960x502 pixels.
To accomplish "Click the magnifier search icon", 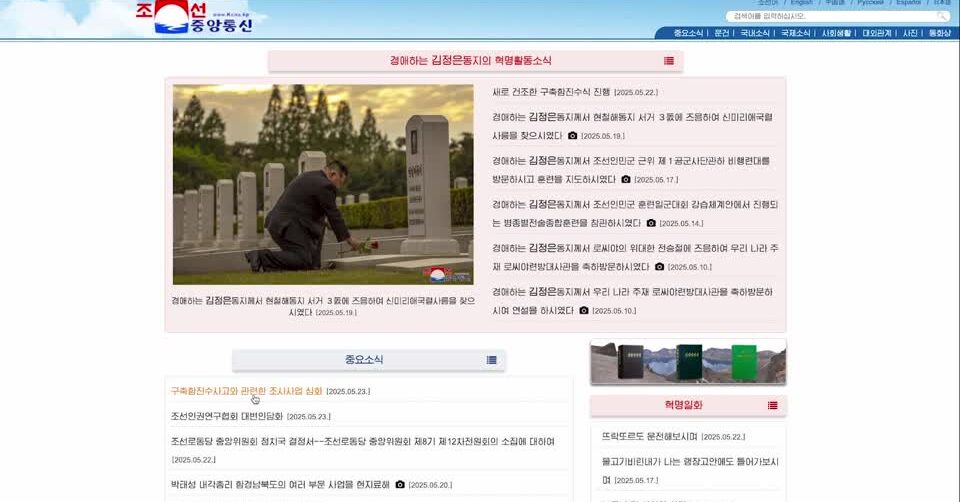I will (x=942, y=16).
